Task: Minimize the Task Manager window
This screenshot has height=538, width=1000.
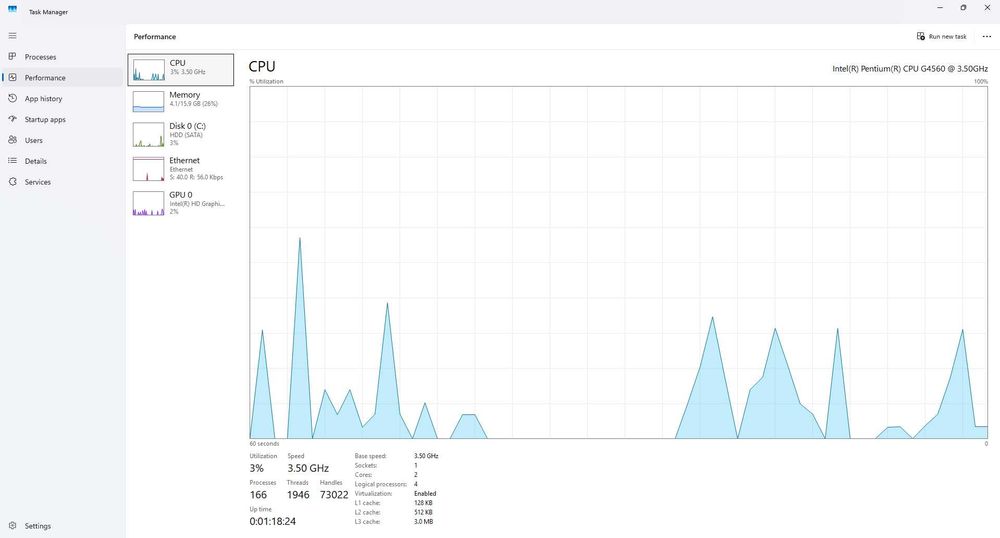Action: pyautogui.click(x=939, y=8)
